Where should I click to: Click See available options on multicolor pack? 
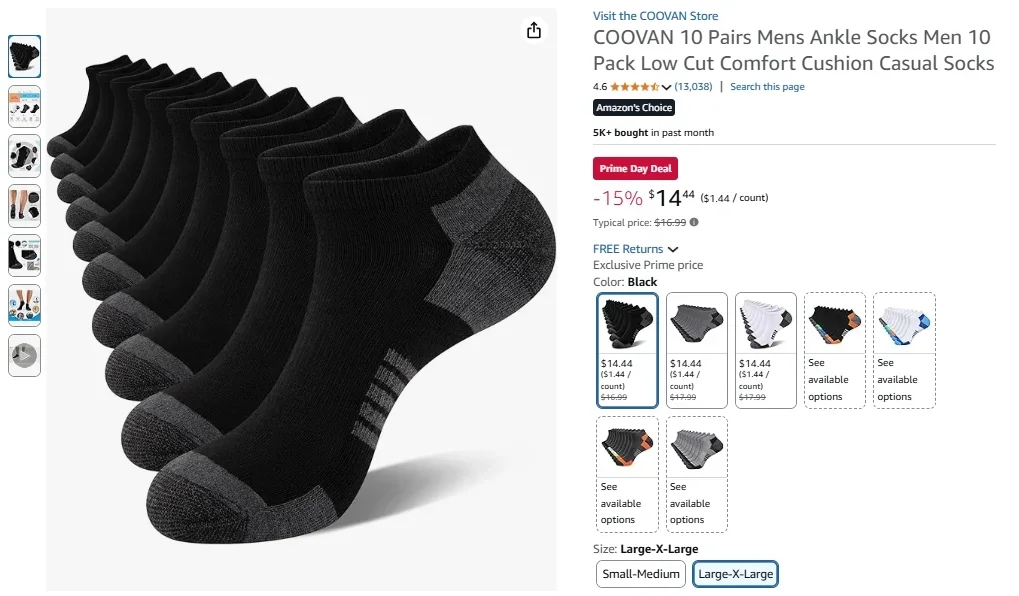834,350
